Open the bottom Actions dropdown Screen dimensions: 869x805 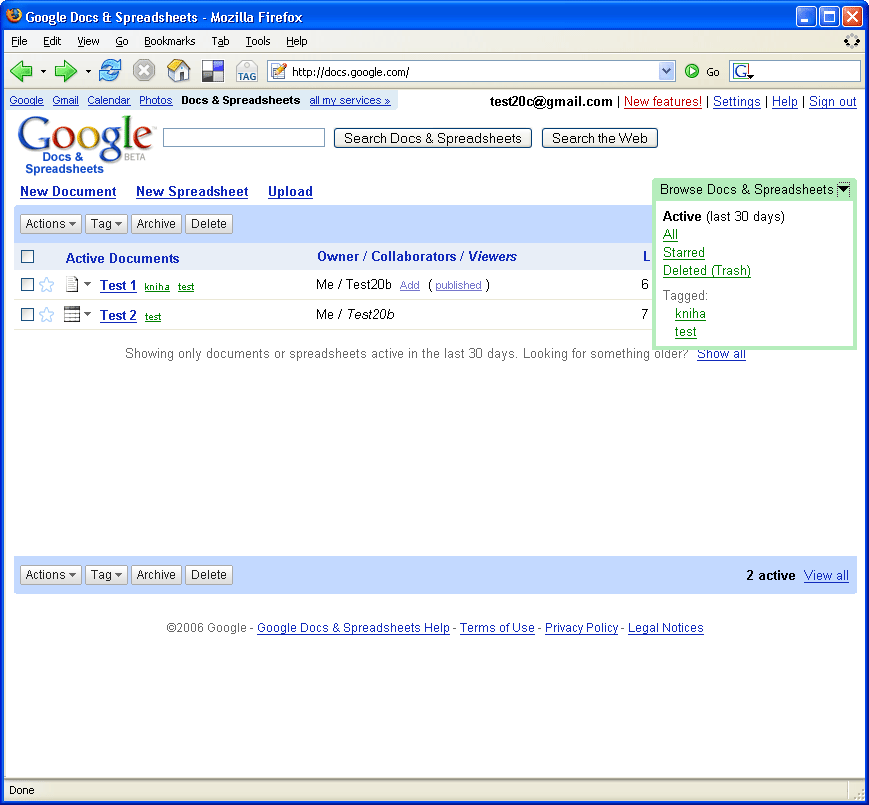[51, 575]
